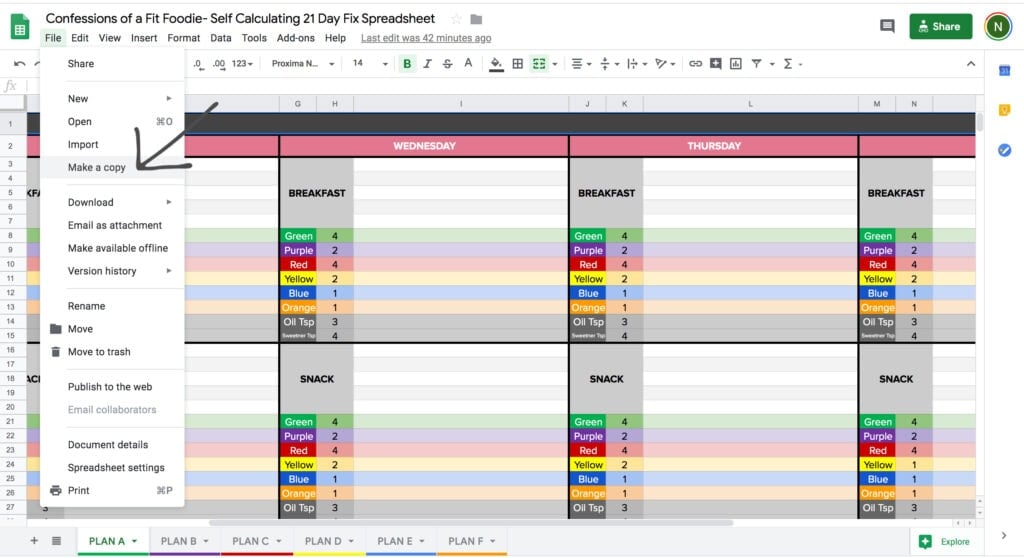Open the File menu
Image resolution: width=1024 pixels, height=558 pixels.
click(x=53, y=38)
